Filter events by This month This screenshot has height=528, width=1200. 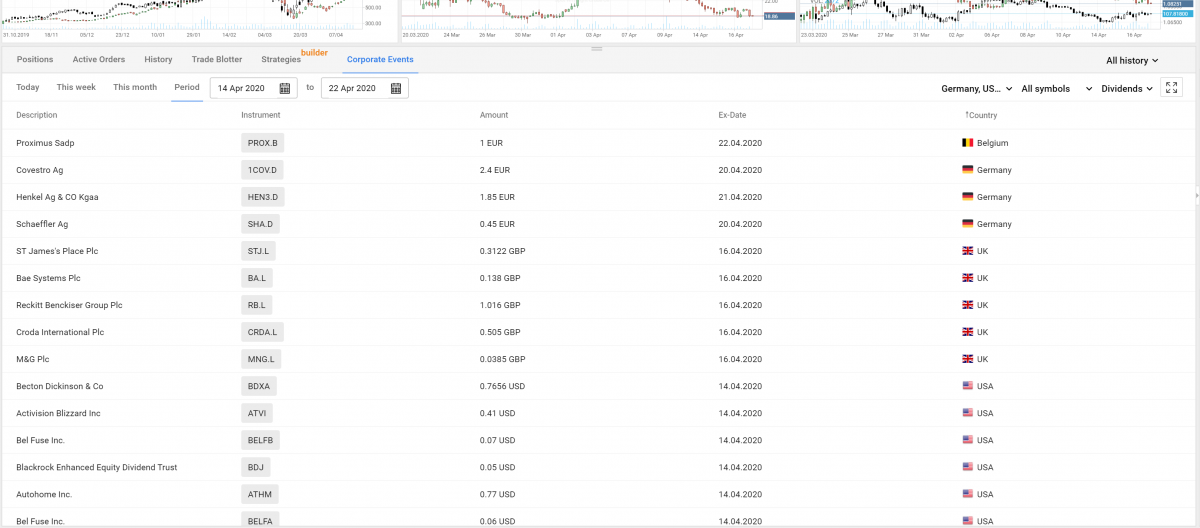click(135, 88)
